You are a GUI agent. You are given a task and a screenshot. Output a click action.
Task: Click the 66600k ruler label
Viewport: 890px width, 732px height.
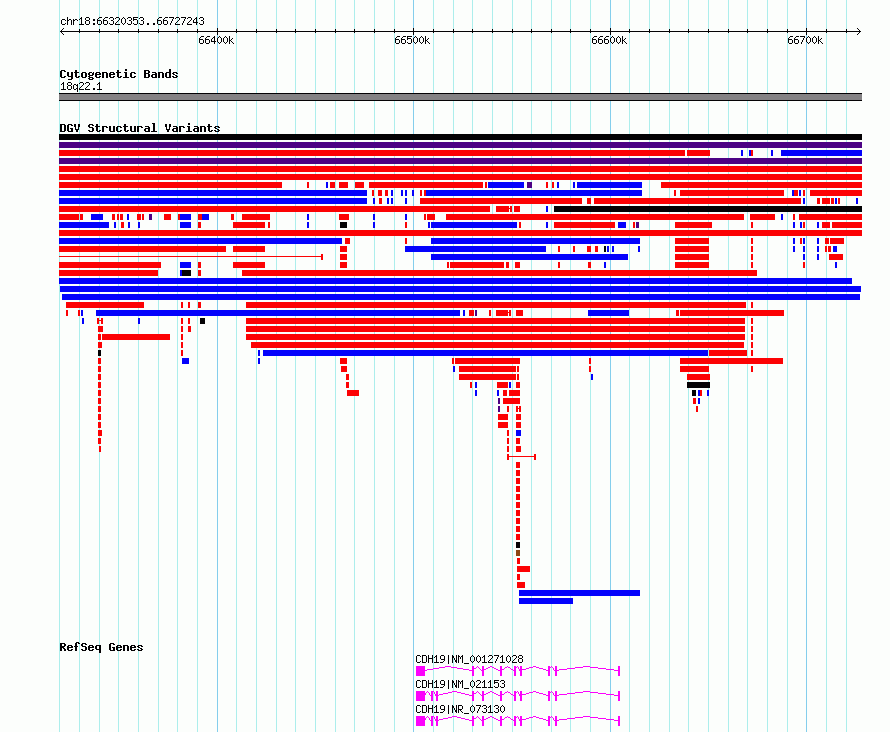(x=609, y=40)
